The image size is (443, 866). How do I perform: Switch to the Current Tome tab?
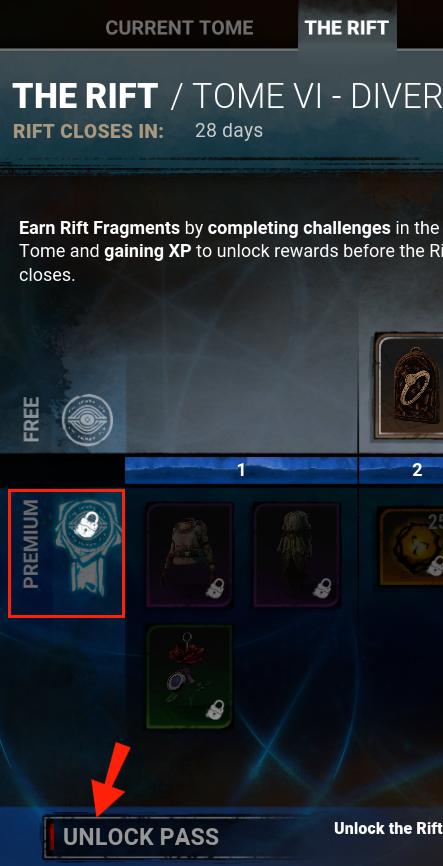coord(179,28)
